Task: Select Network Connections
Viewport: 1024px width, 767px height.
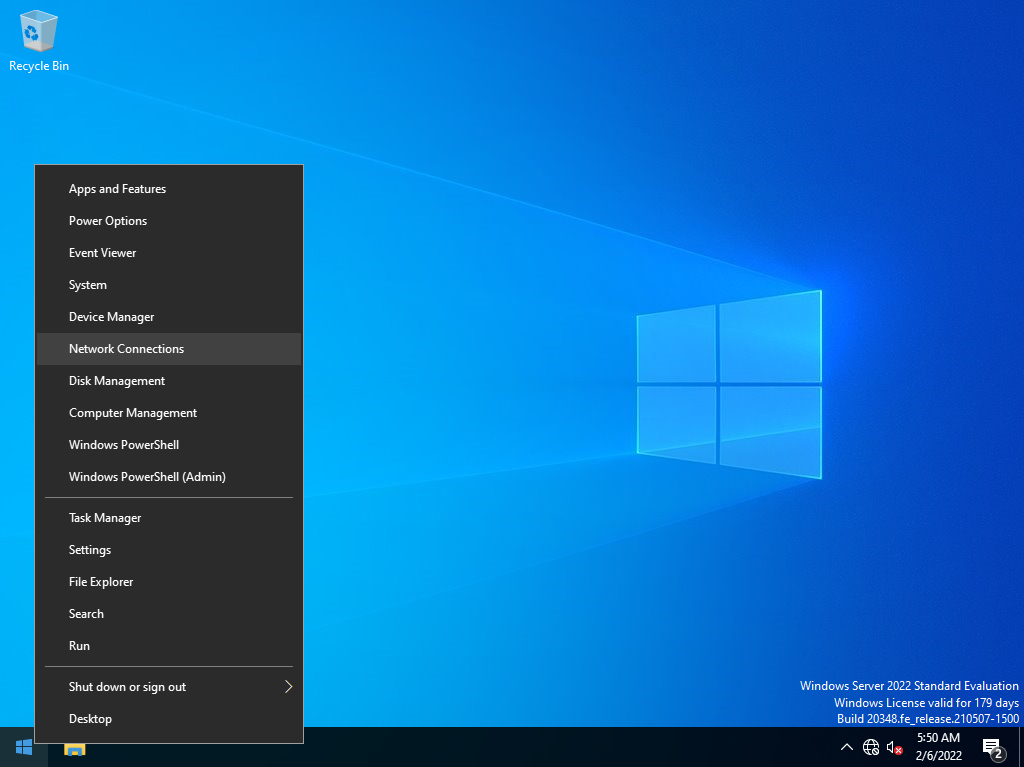Action: 169,349
